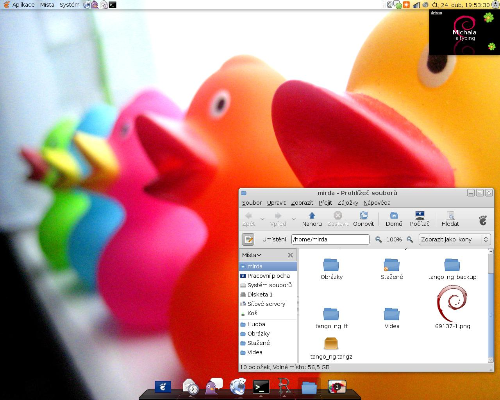Image resolution: width=500 pixels, height=400 pixels.
Task: Launch the terminal from the dock
Action: pyautogui.click(x=261, y=387)
